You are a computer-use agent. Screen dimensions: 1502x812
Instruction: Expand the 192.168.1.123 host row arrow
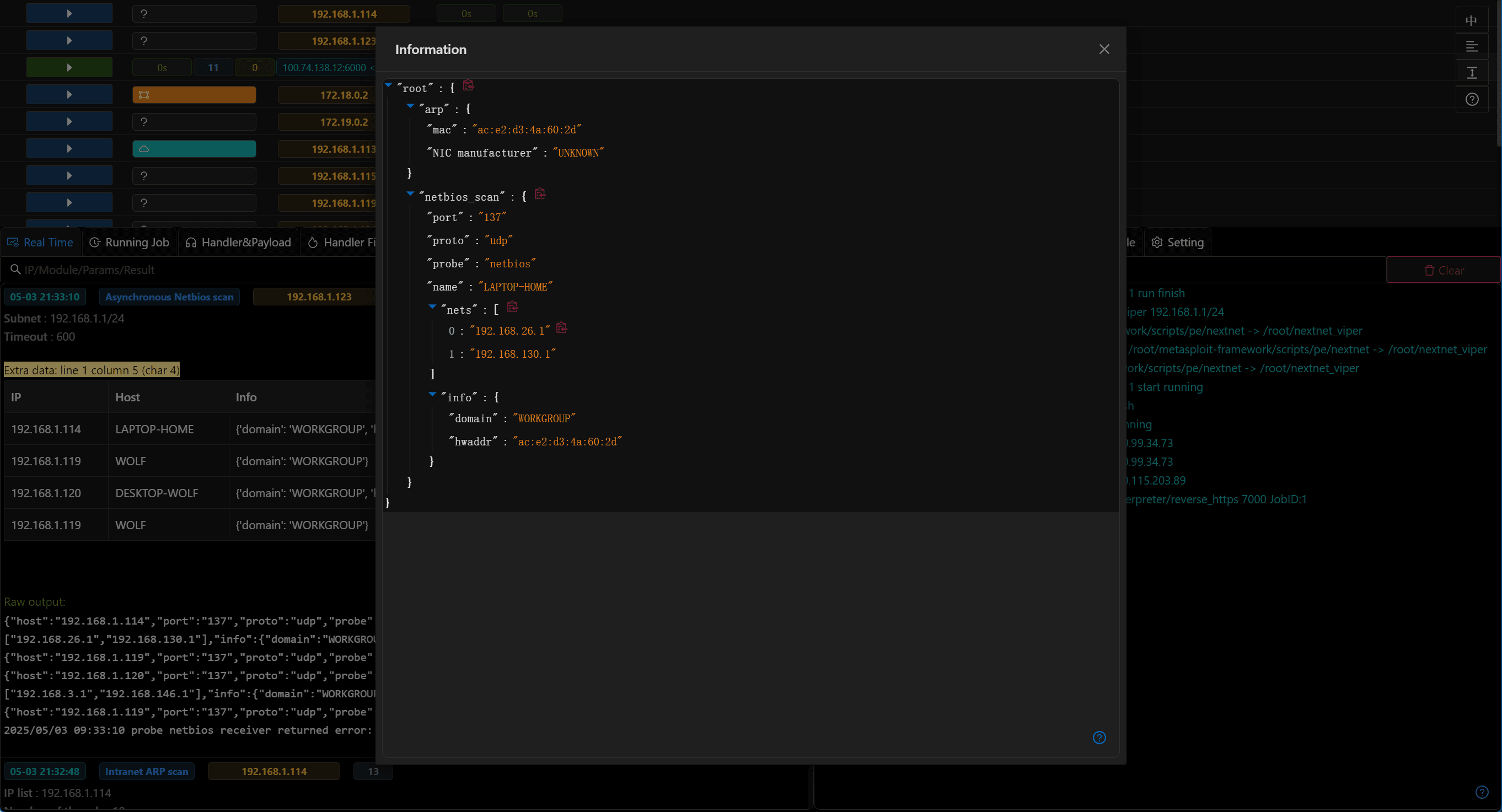69,40
